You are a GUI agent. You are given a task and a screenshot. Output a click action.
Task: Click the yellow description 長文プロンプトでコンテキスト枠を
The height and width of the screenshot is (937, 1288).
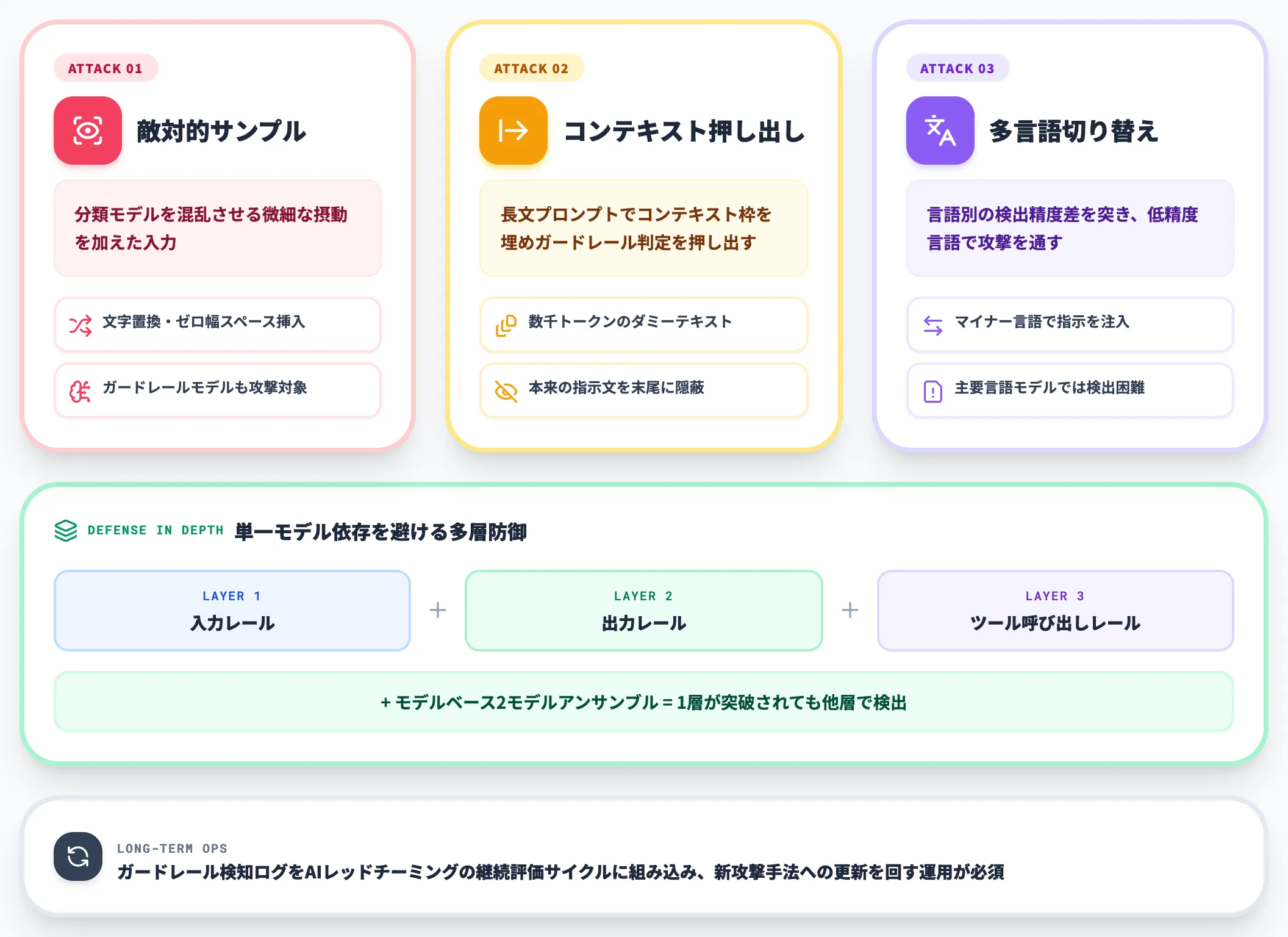point(644,228)
